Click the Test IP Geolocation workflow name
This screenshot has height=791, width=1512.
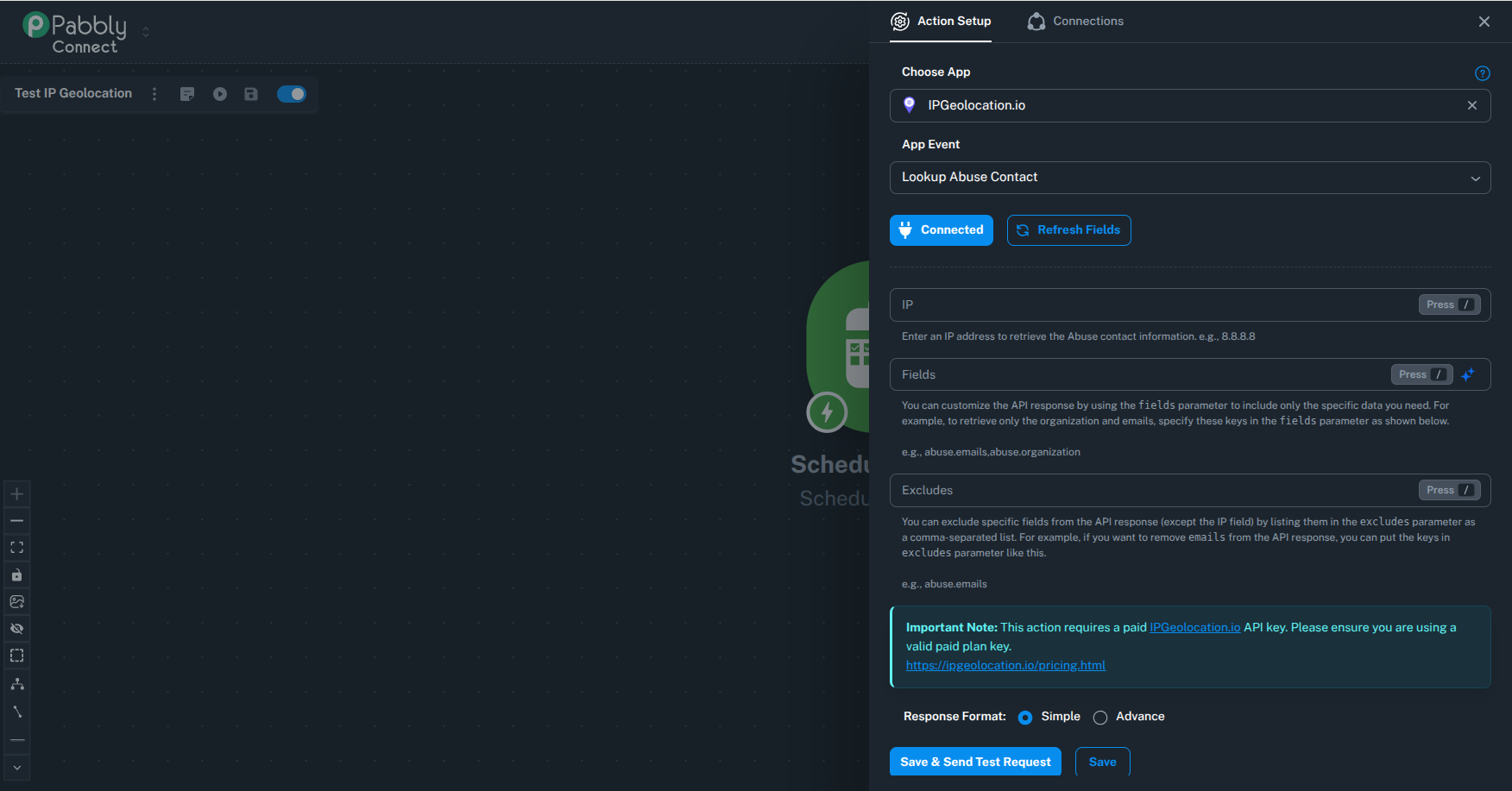pyautogui.click(x=73, y=93)
